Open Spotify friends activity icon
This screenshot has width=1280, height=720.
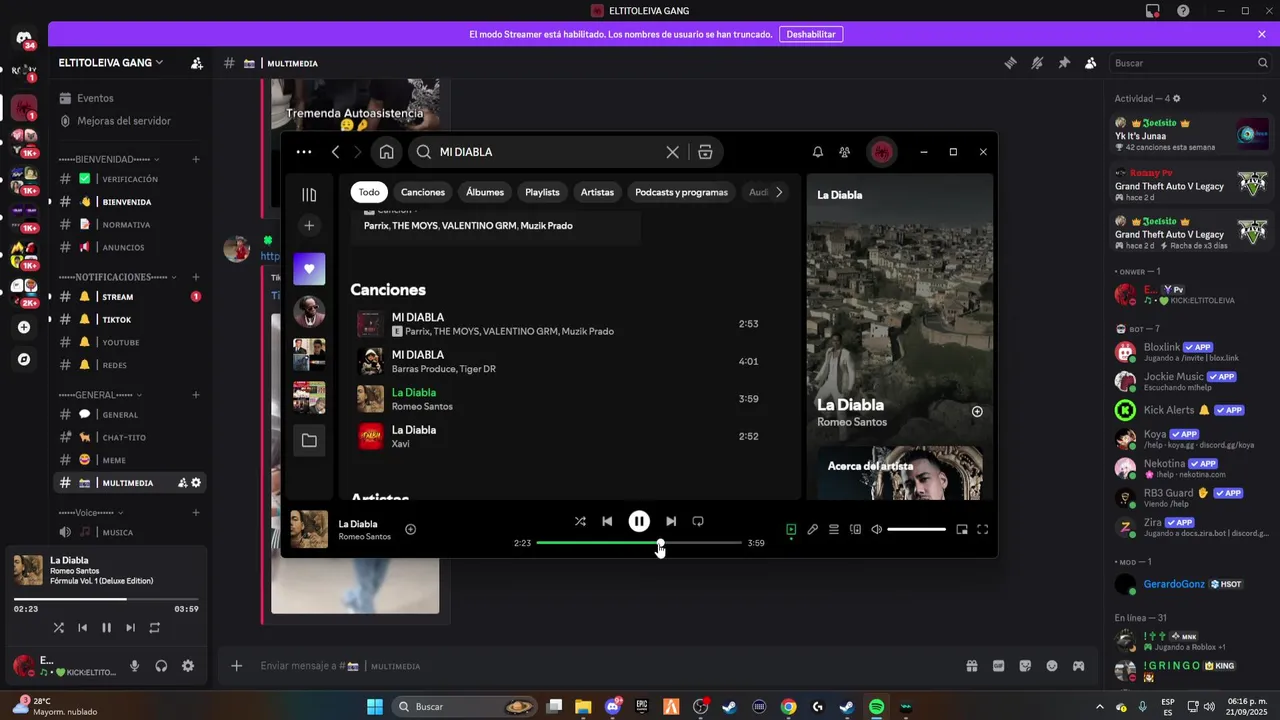(845, 152)
